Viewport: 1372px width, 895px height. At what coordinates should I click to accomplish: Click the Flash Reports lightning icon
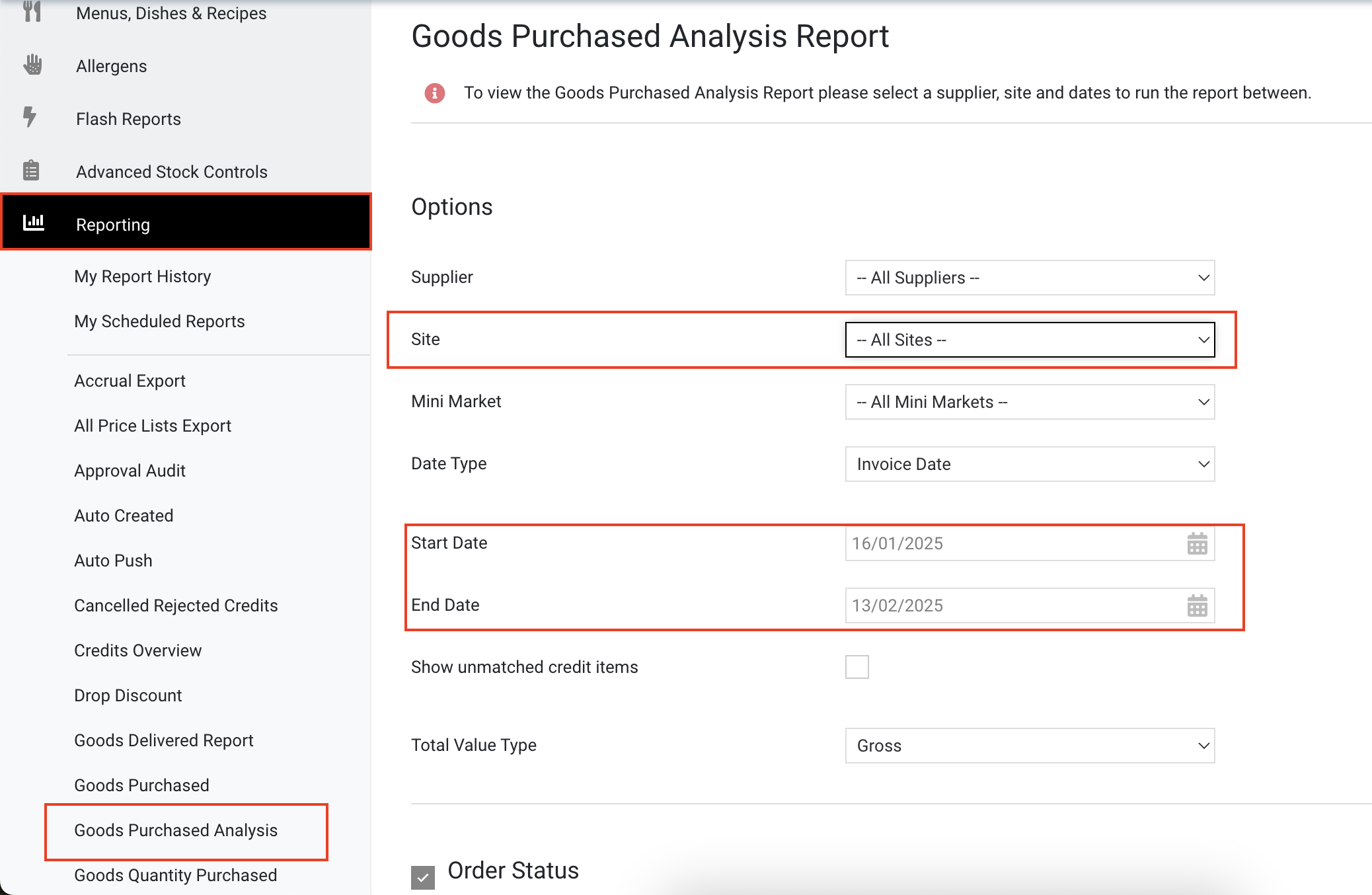click(x=30, y=117)
